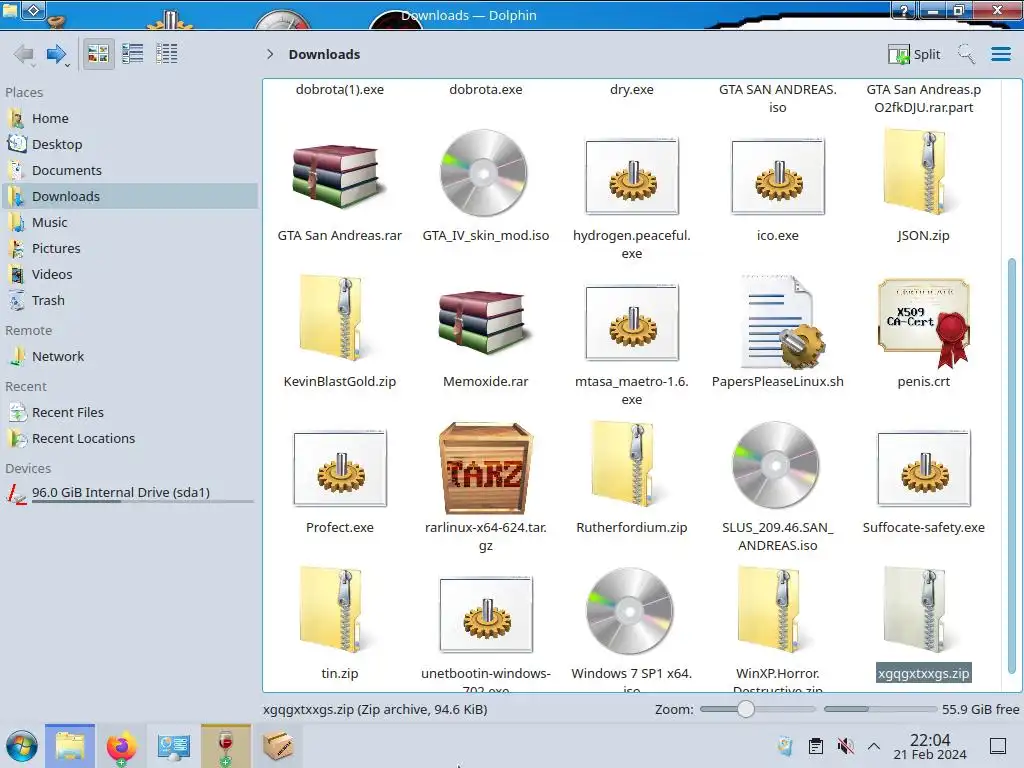Image resolution: width=1024 pixels, height=768 pixels.
Task: Toggle the muted volume tray icon
Action: point(846,746)
